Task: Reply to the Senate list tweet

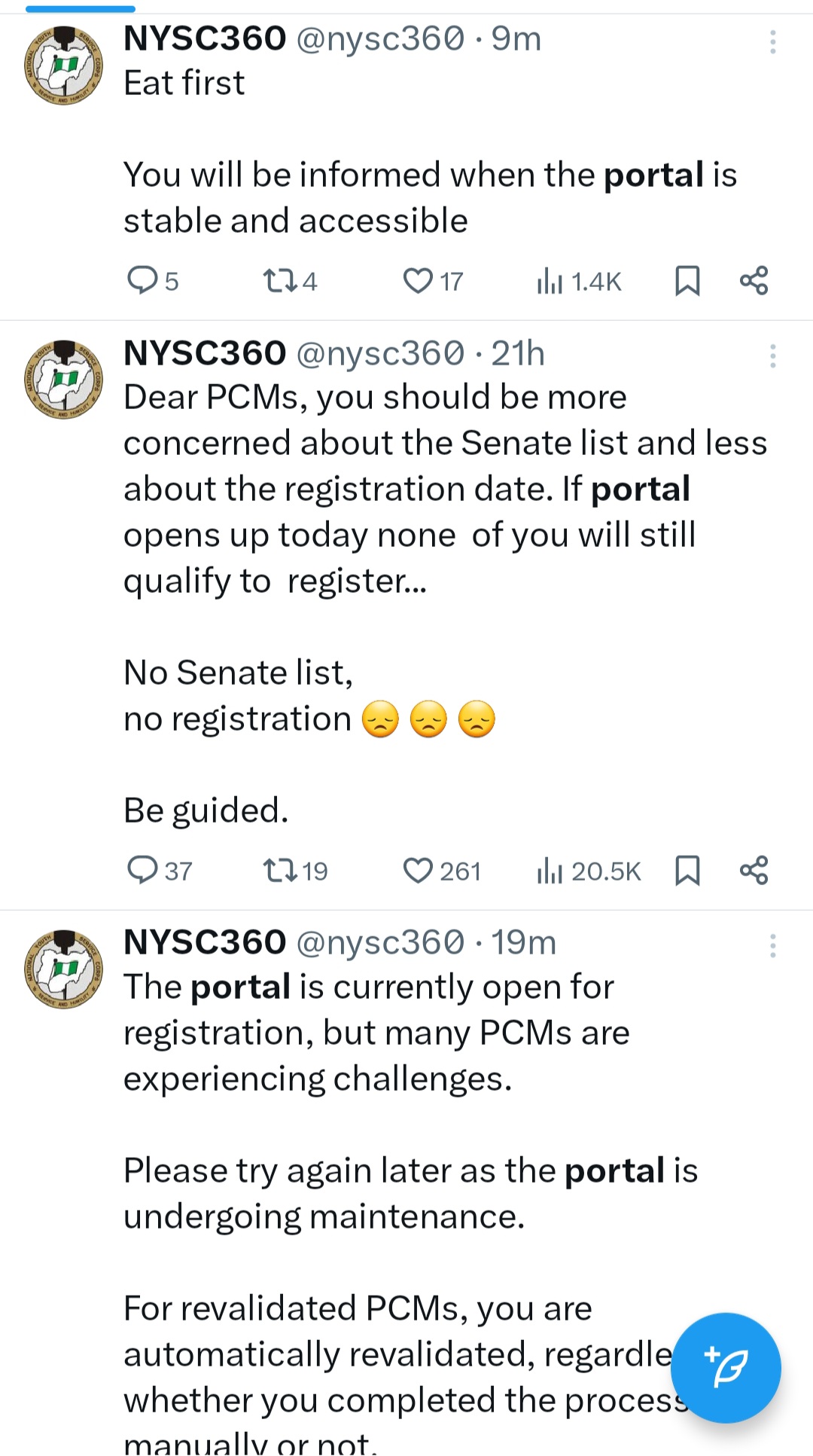Action: [x=142, y=870]
